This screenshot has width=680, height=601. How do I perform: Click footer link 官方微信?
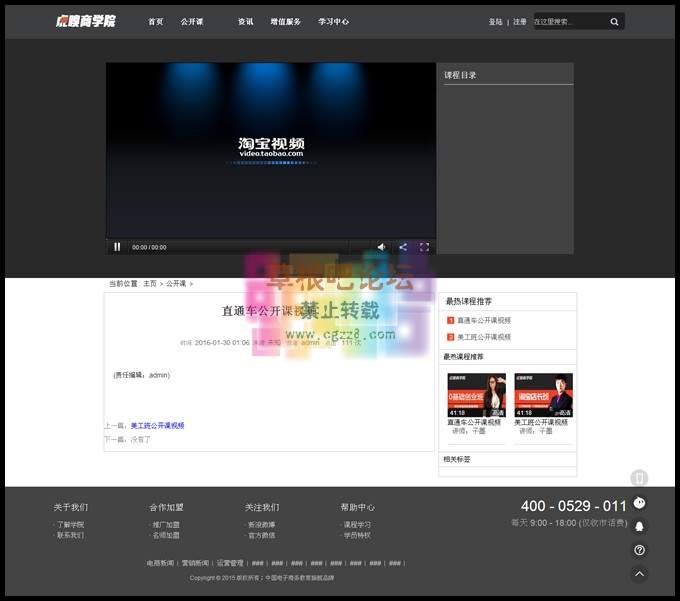(x=262, y=535)
